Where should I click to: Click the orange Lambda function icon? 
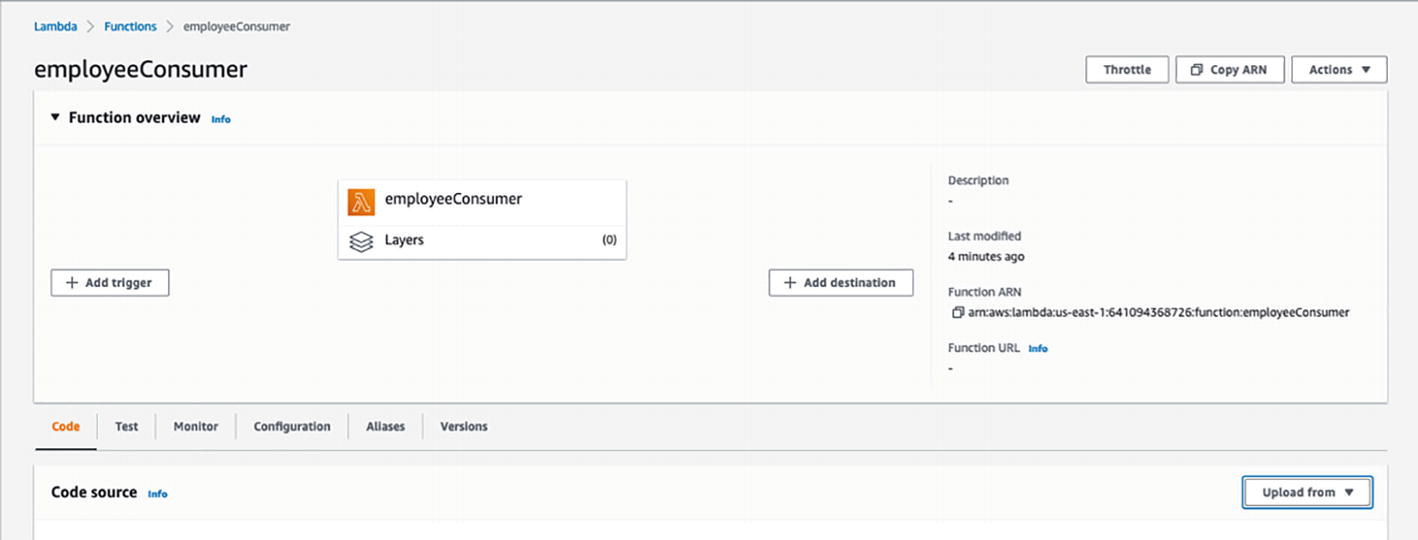point(361,201)
